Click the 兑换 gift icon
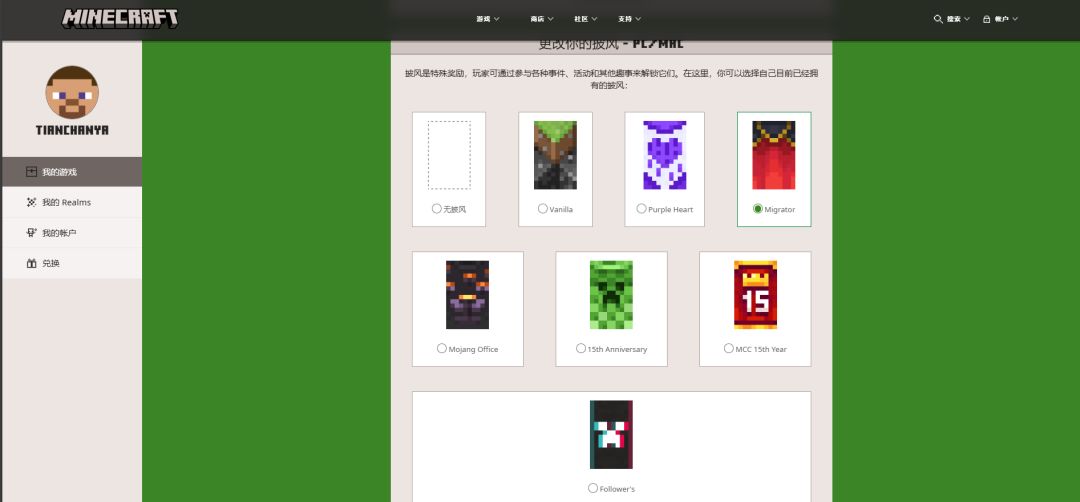Image resolution: width=1080 pixels, height=502 pixels. pyautogui.click(x=31, y=263)
